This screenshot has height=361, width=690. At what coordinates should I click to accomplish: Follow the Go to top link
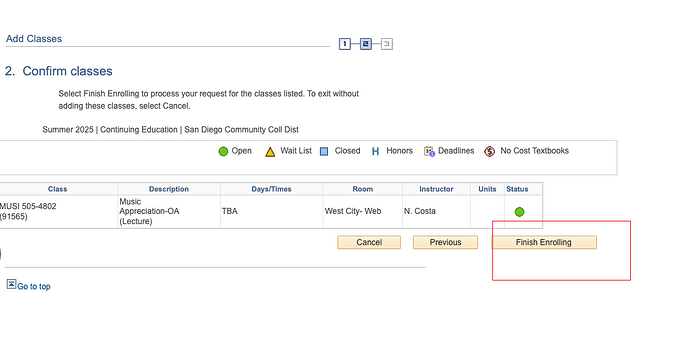[x=34, y=287]
